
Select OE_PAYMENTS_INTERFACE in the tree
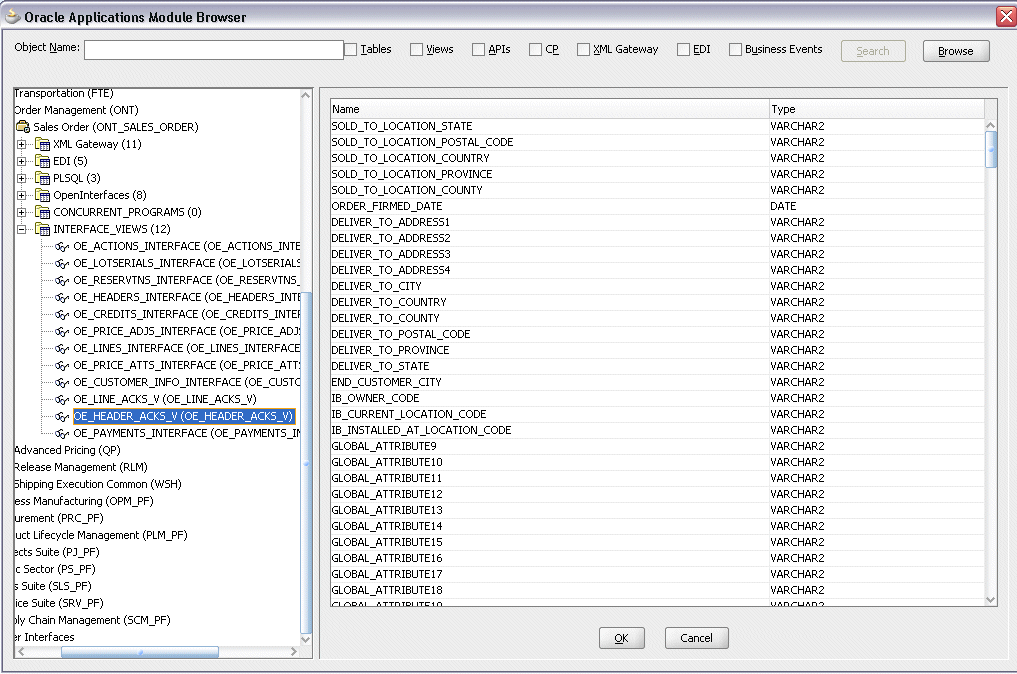tap(187, 433)
